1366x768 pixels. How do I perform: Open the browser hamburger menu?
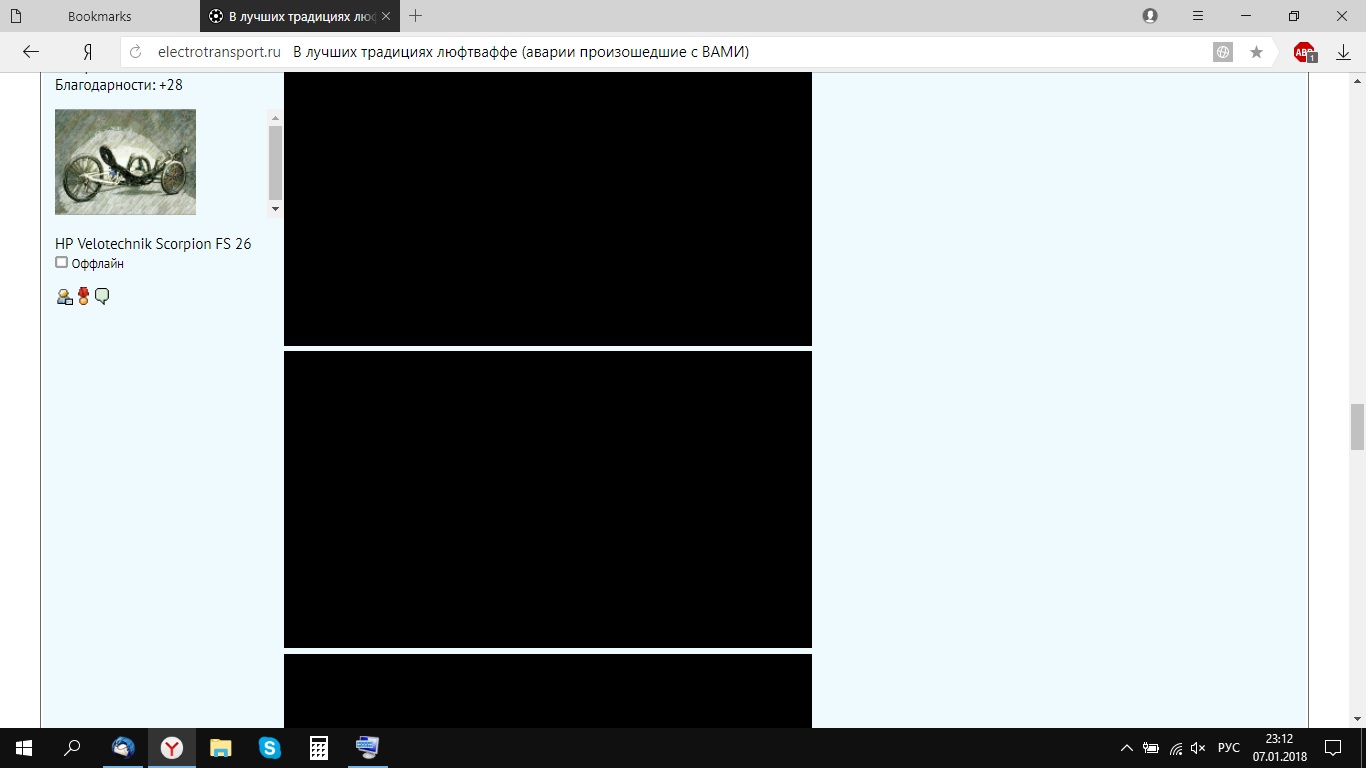point(1198,16)
